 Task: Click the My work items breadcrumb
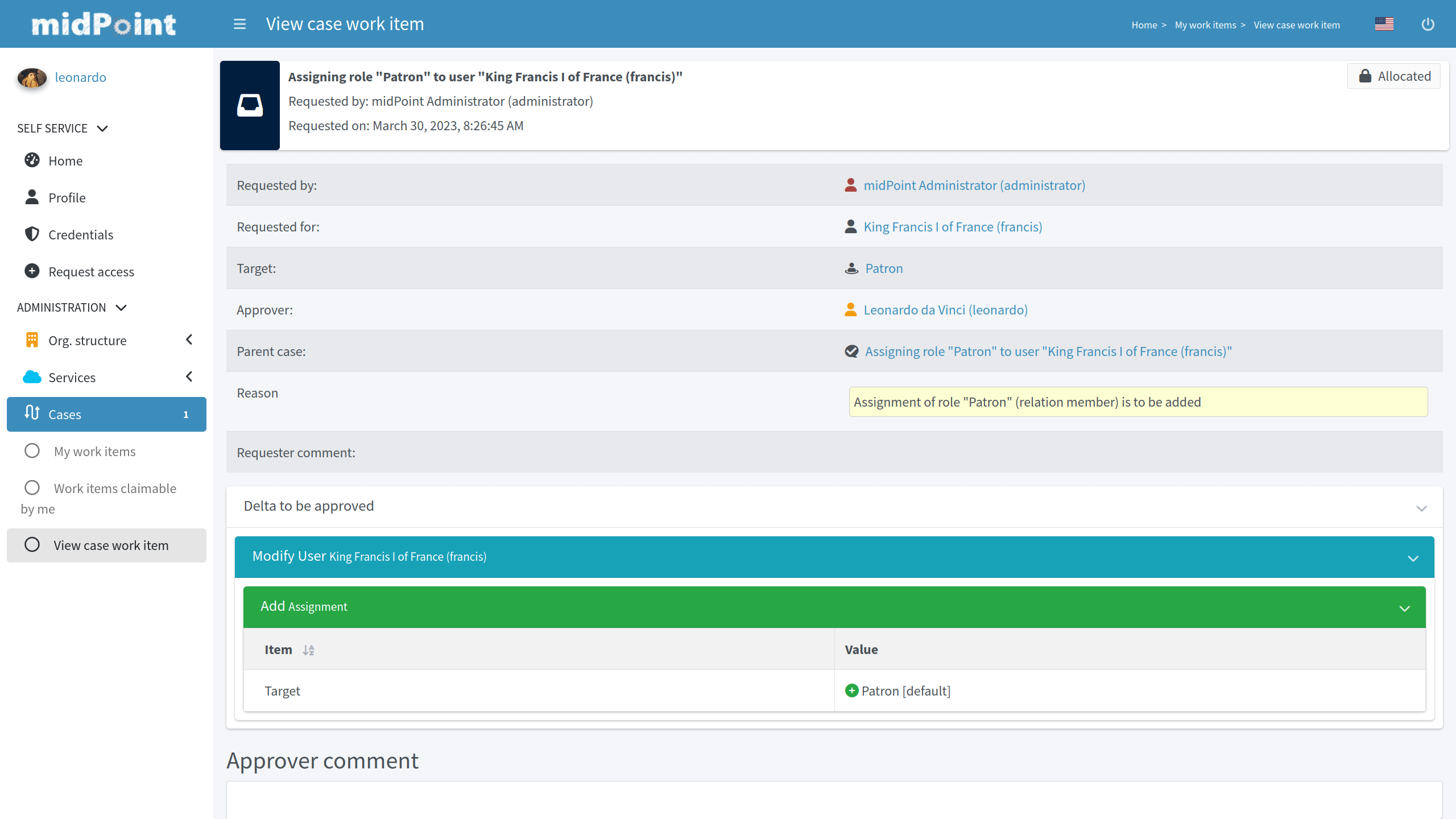click(x=1205, y=25)
